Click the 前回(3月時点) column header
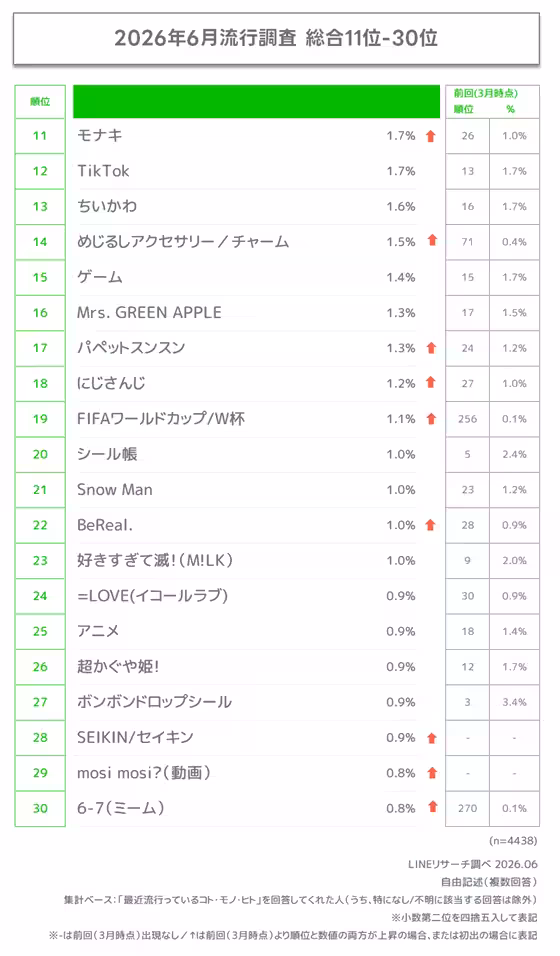Image resolution: width=560 pixels, height=956 pixels. point(486,93)
